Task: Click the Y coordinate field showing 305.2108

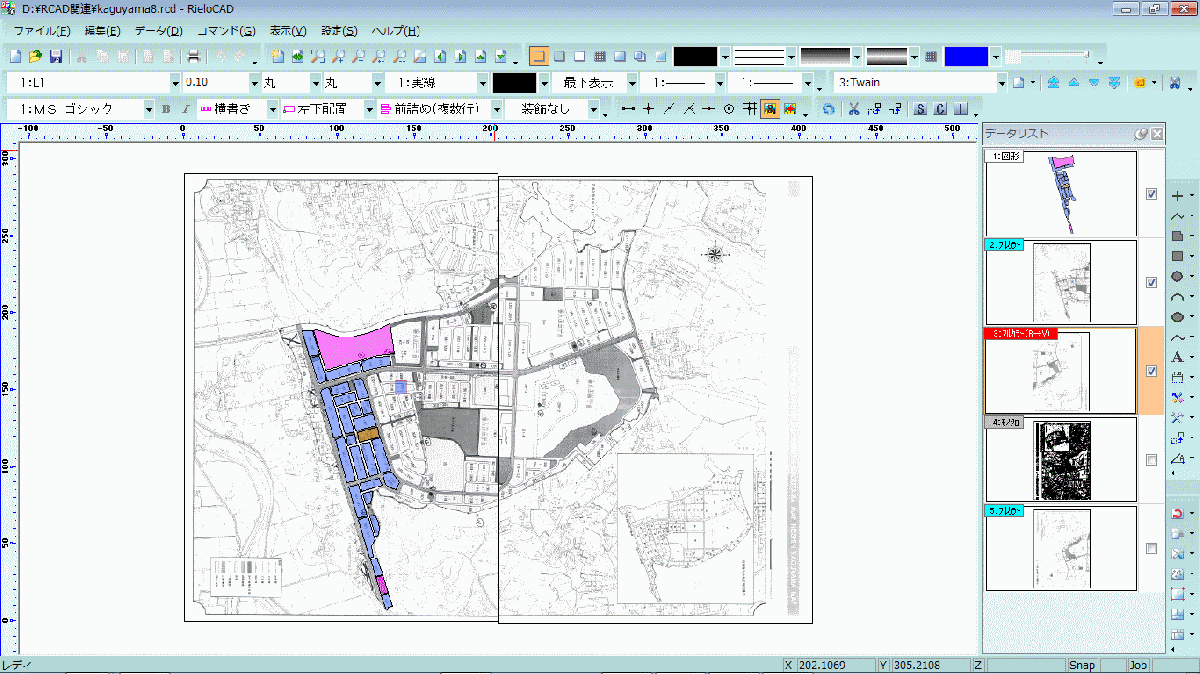Action: click(x=929, y=665)
